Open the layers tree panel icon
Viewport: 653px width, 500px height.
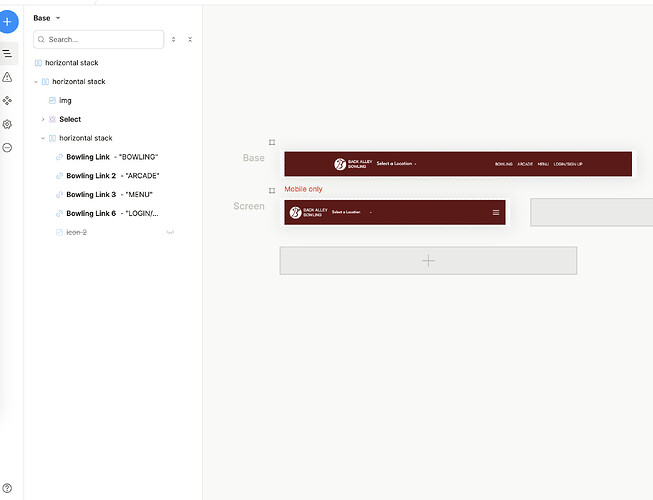click(x=8, y=53)
